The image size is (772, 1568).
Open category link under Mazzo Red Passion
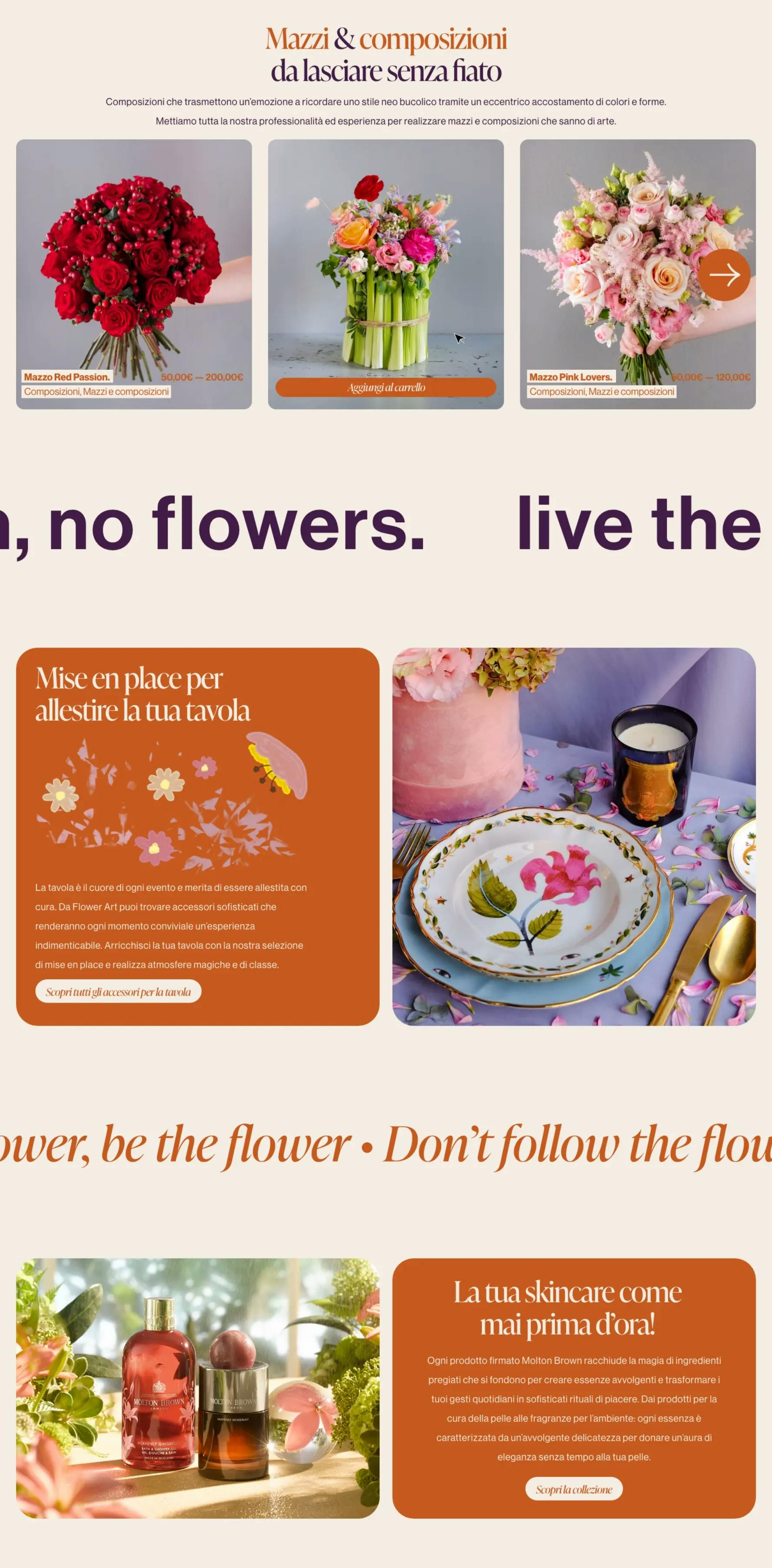click(x=96, y=392)
